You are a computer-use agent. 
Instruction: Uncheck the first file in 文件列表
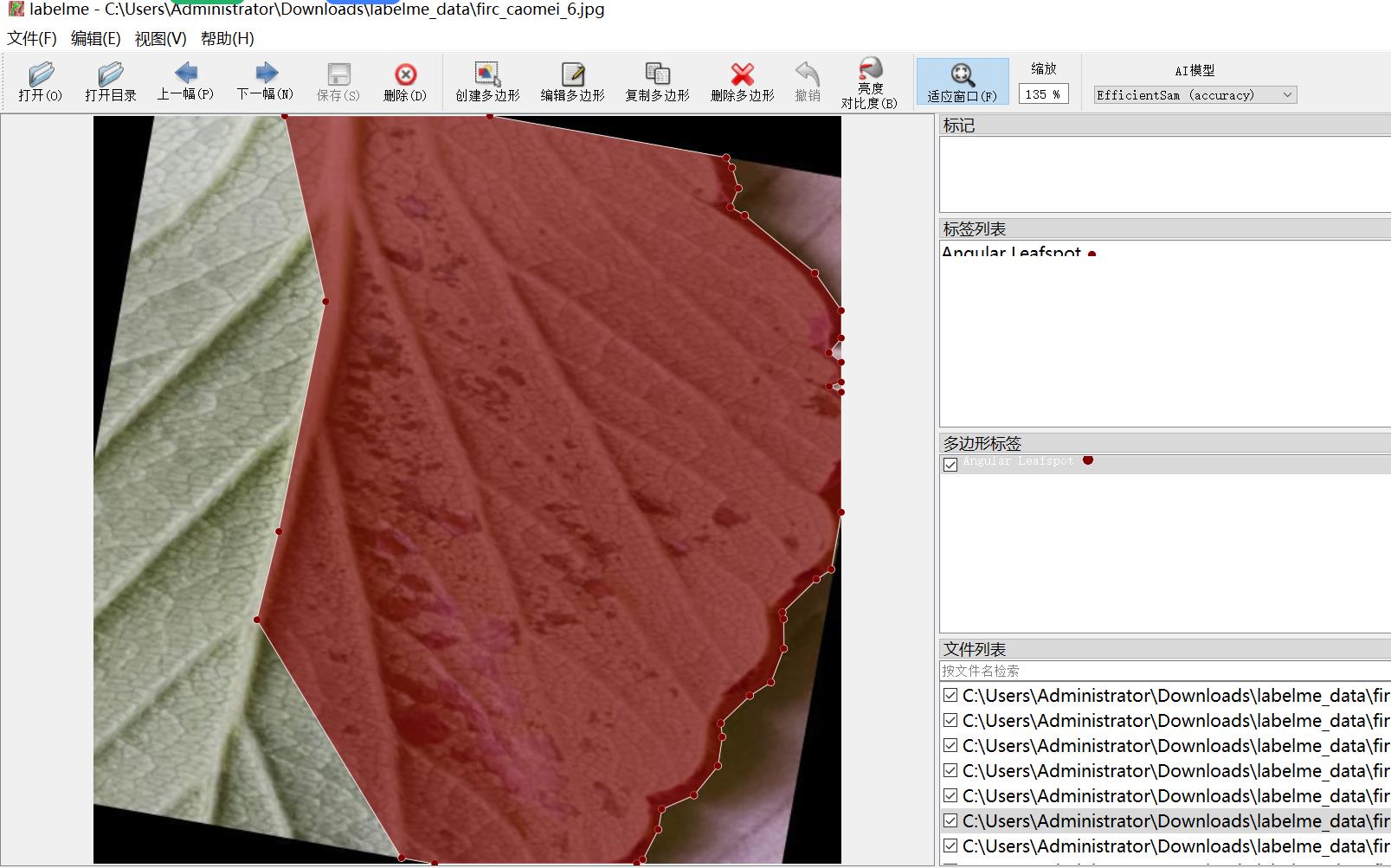[948, 695]
